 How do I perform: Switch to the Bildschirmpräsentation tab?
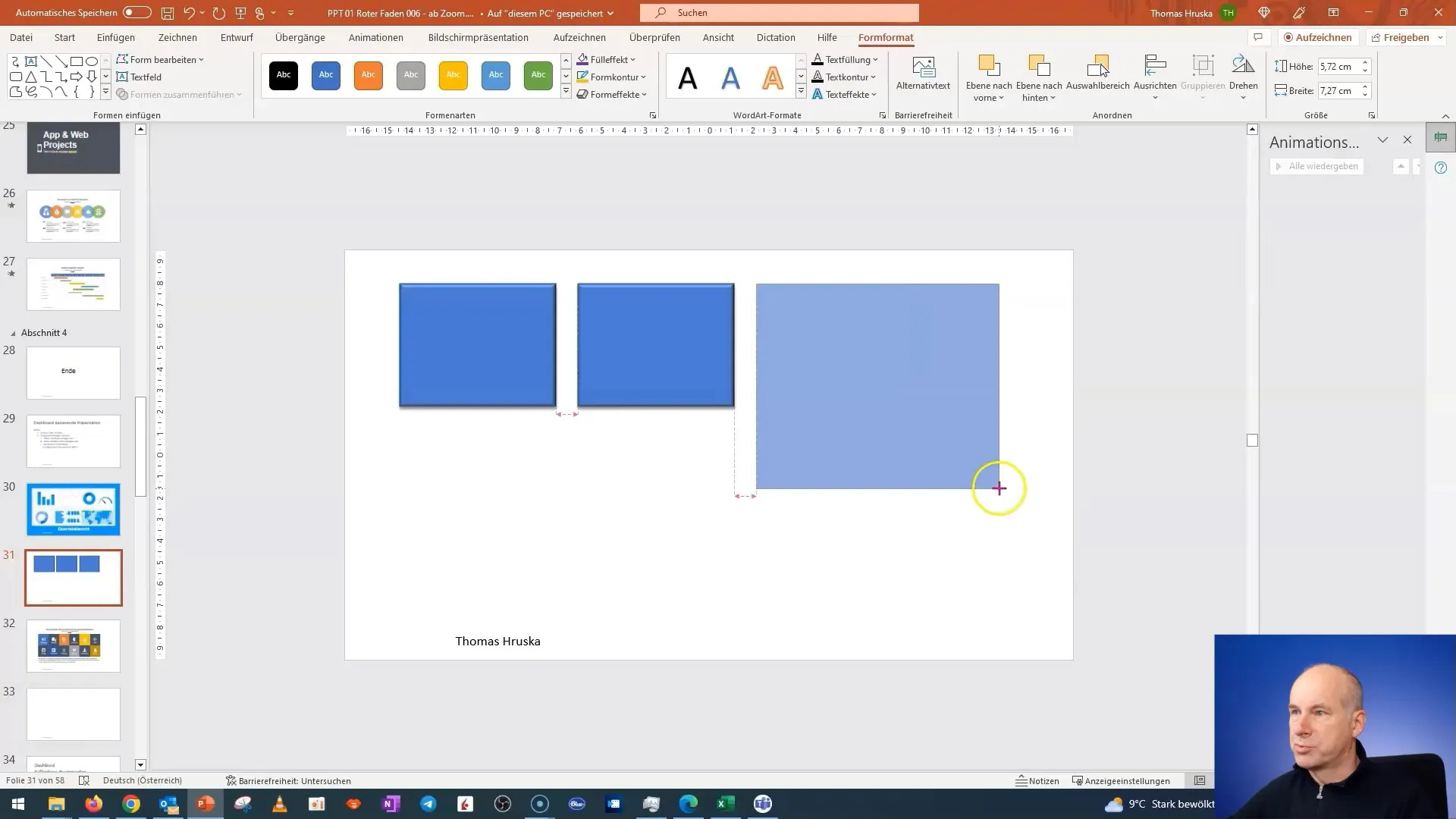[479, 37]
